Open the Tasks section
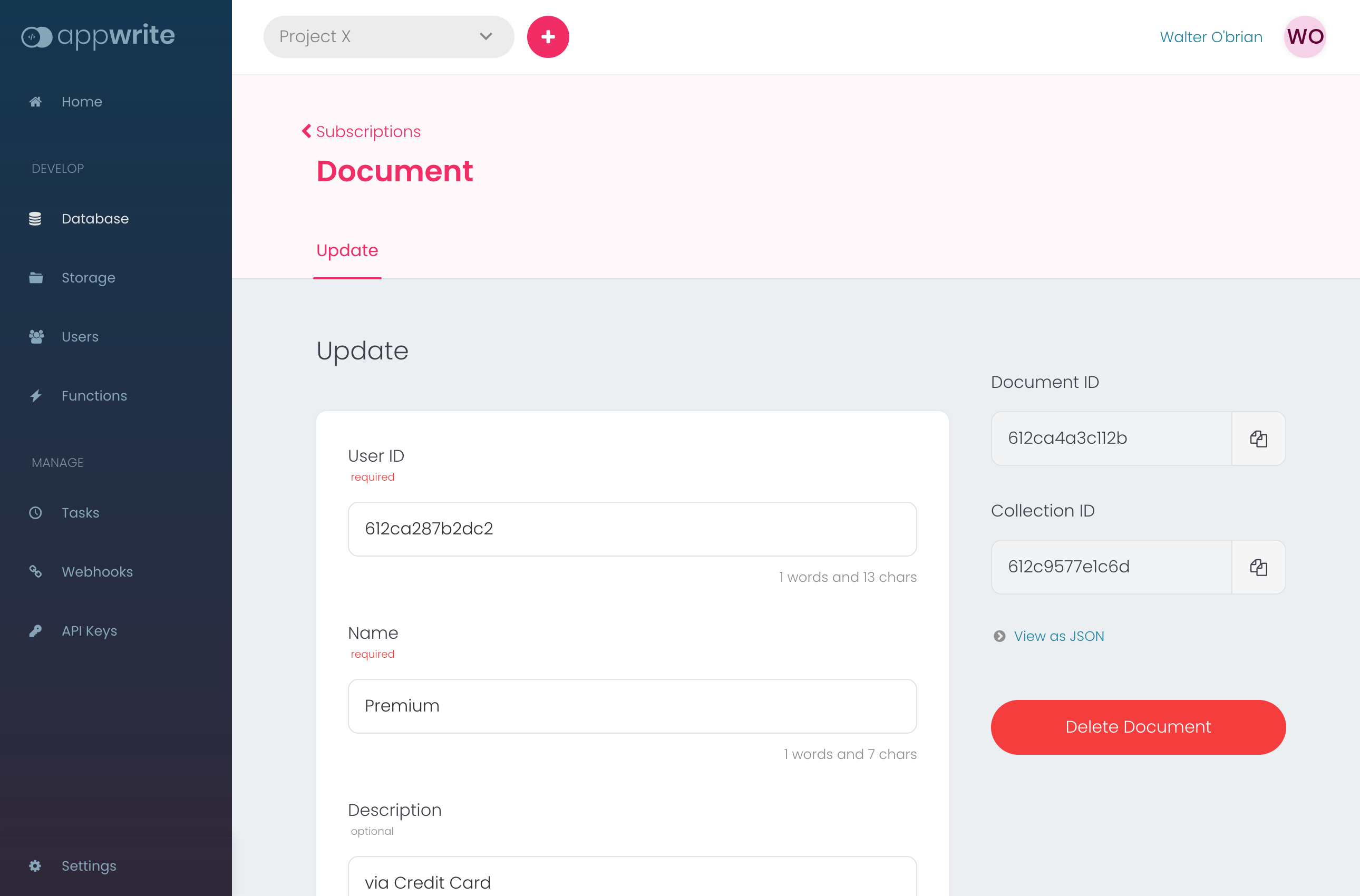 (81, 513)
